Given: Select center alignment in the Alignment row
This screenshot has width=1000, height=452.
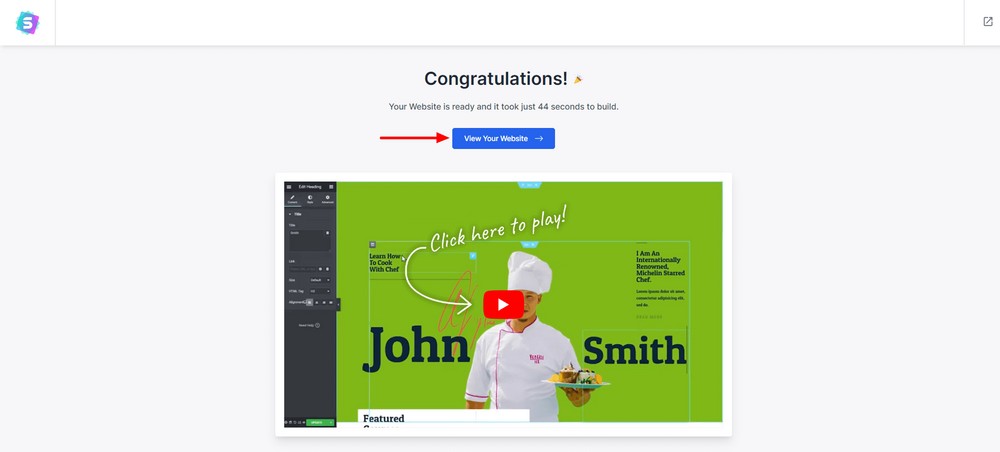Looking at the screenshot, I should click(317, 302).
